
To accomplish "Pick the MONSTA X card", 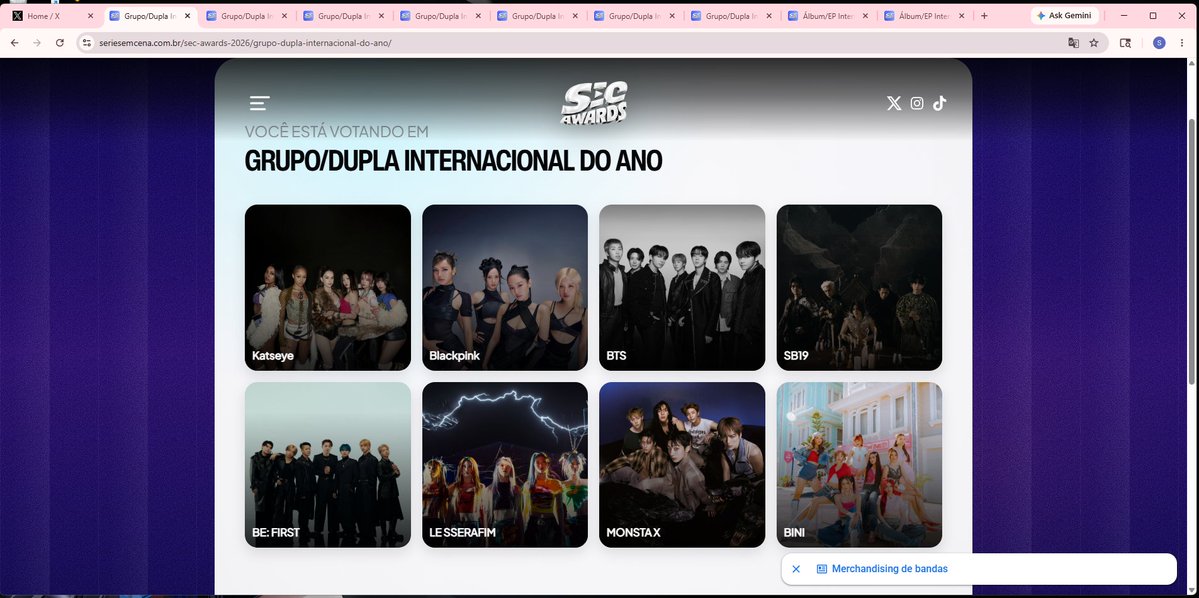I will coord(682,465).
